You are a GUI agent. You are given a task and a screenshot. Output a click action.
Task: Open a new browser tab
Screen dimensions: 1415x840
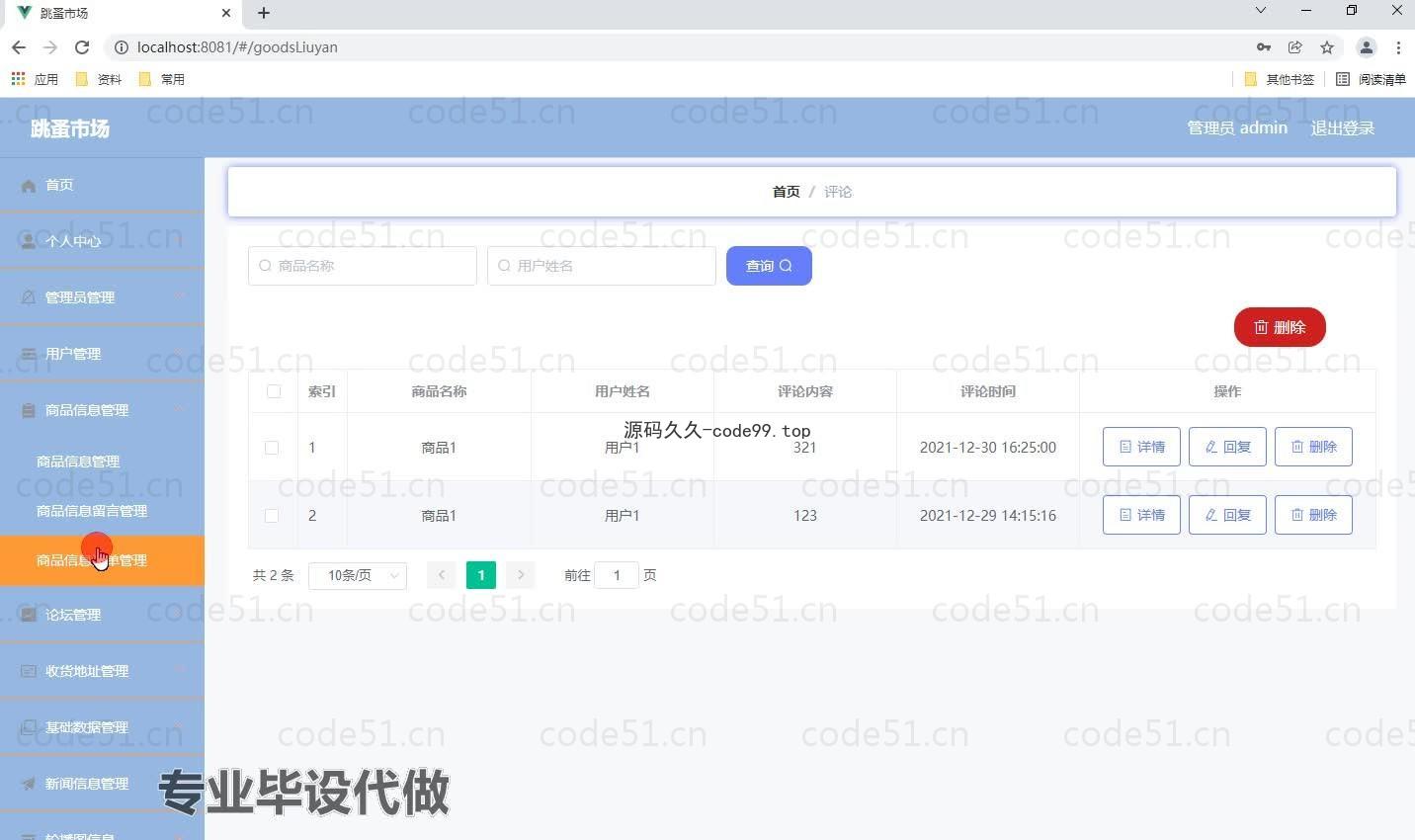[263, 13]
